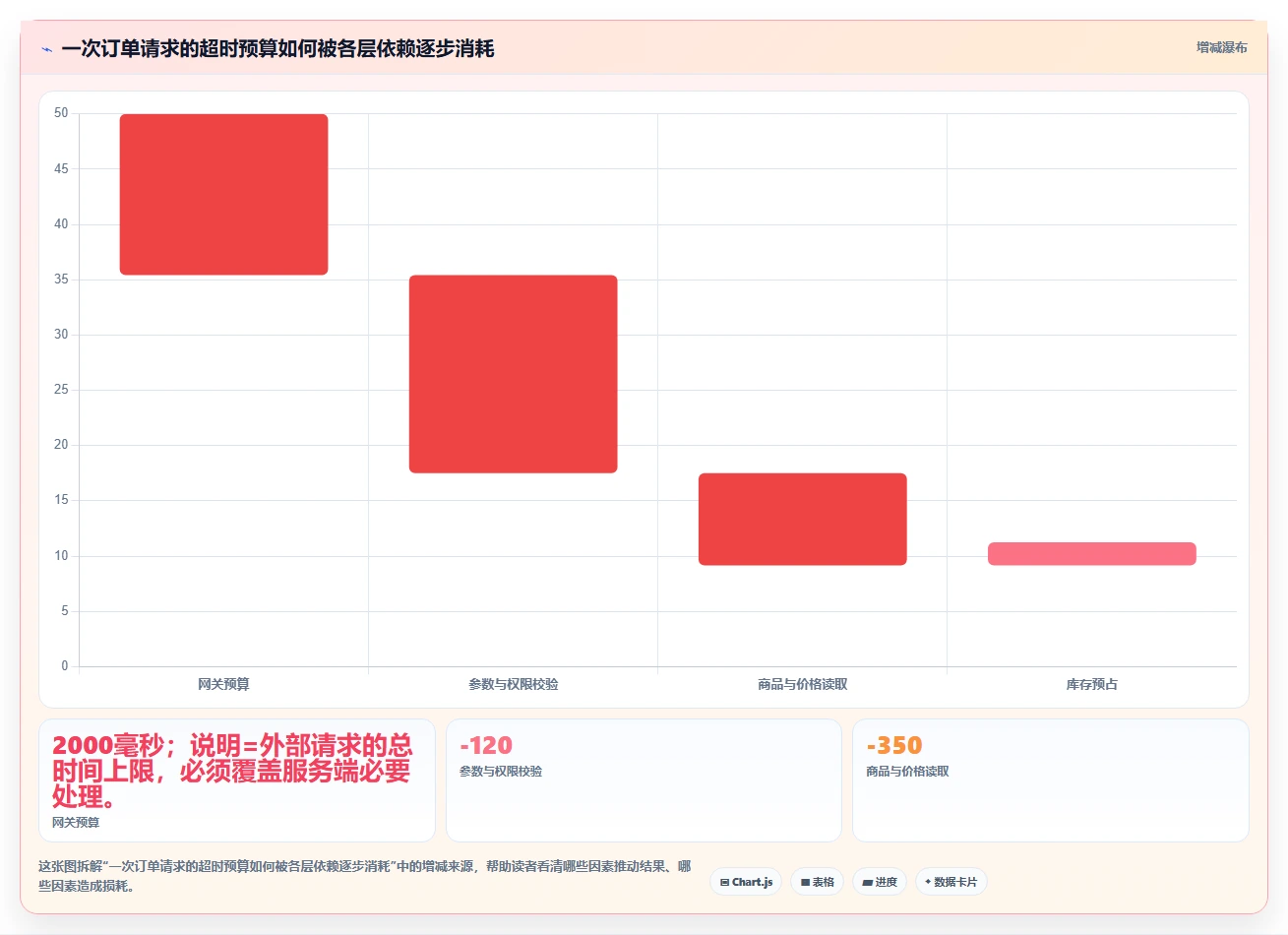Click the -350 value card
1288x935 pixels.
click(x=1050, y=780)
